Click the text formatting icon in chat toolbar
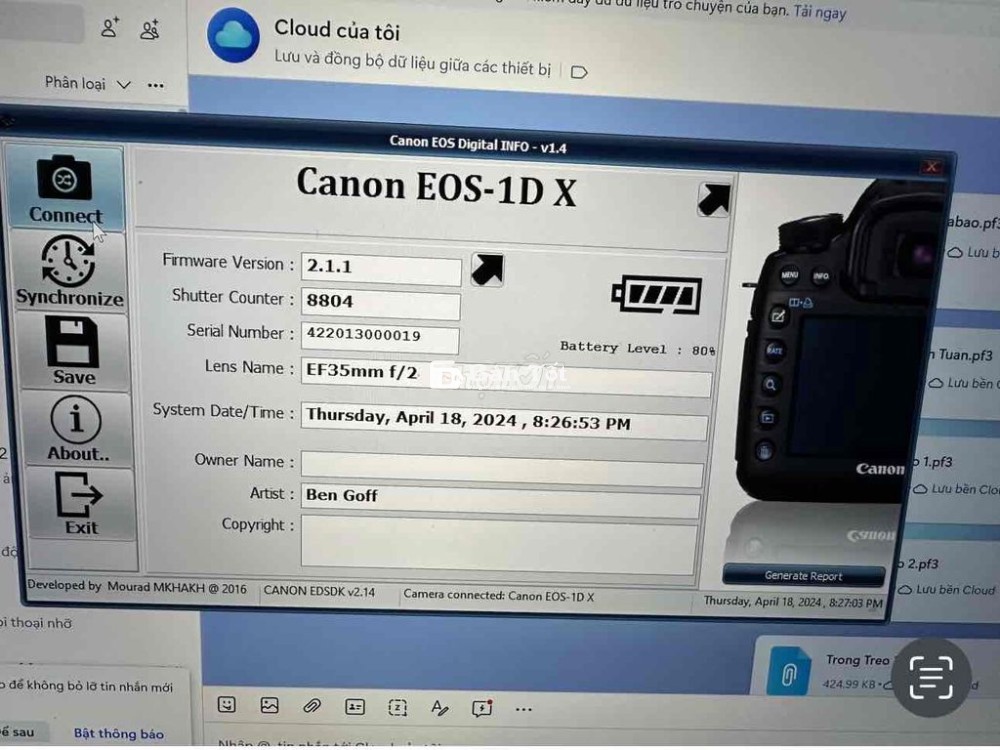Image resolution: width=1000 pixels, height=750 pixels. [439, 708]
